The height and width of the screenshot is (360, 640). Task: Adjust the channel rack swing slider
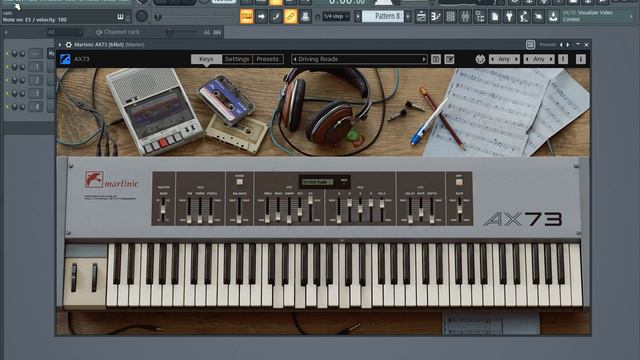click(x=181, y=32)
